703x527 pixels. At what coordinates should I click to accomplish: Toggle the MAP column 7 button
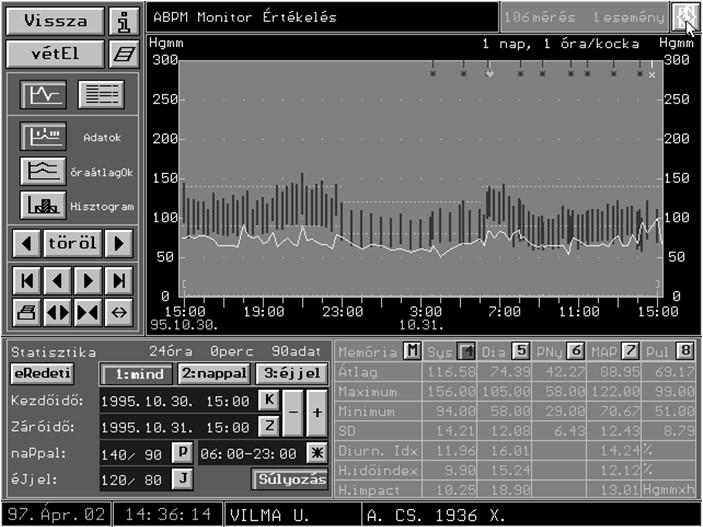tap(630, 351)
